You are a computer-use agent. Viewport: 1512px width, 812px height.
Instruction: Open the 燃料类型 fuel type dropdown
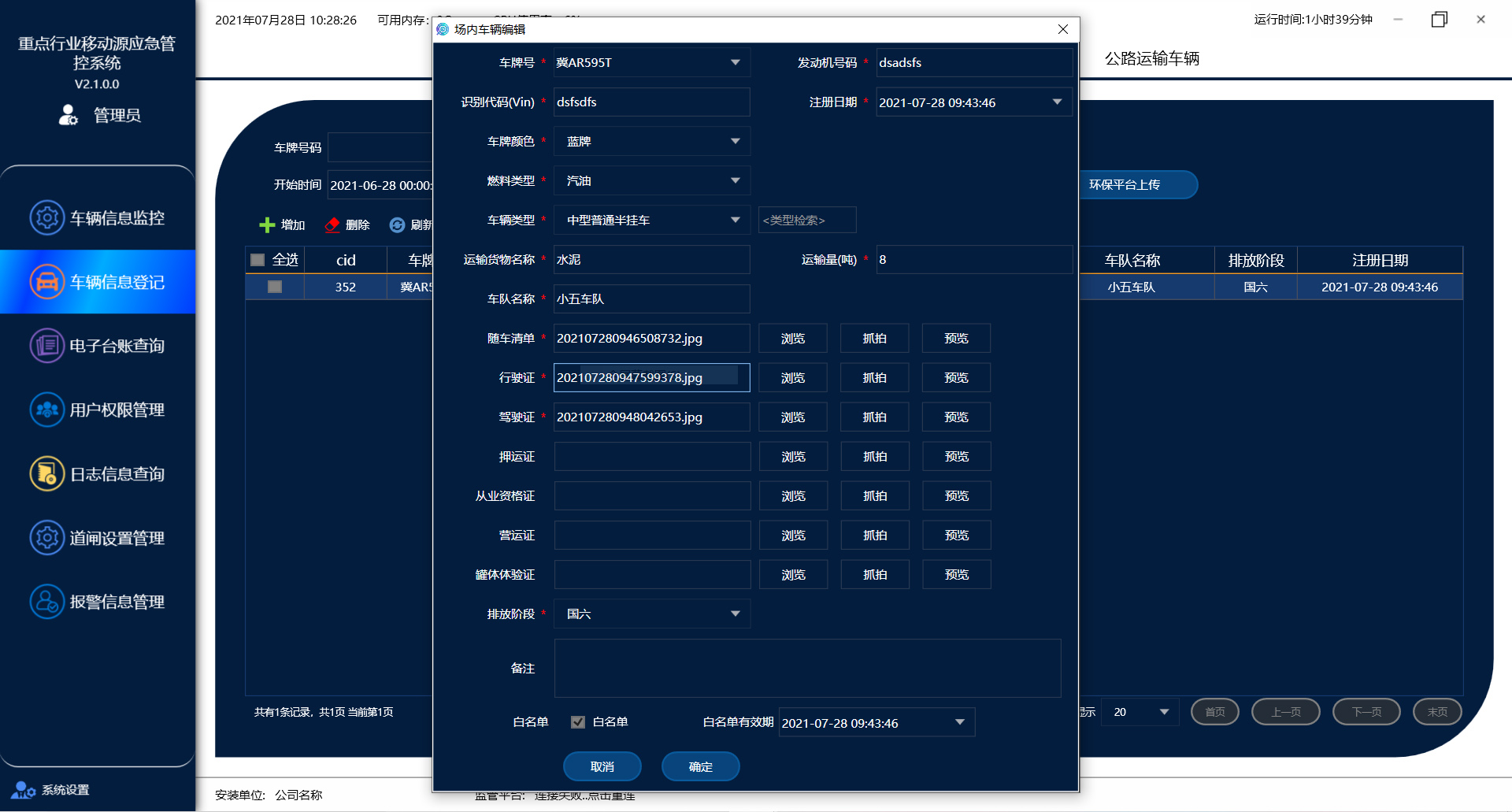tap(735, 181)
